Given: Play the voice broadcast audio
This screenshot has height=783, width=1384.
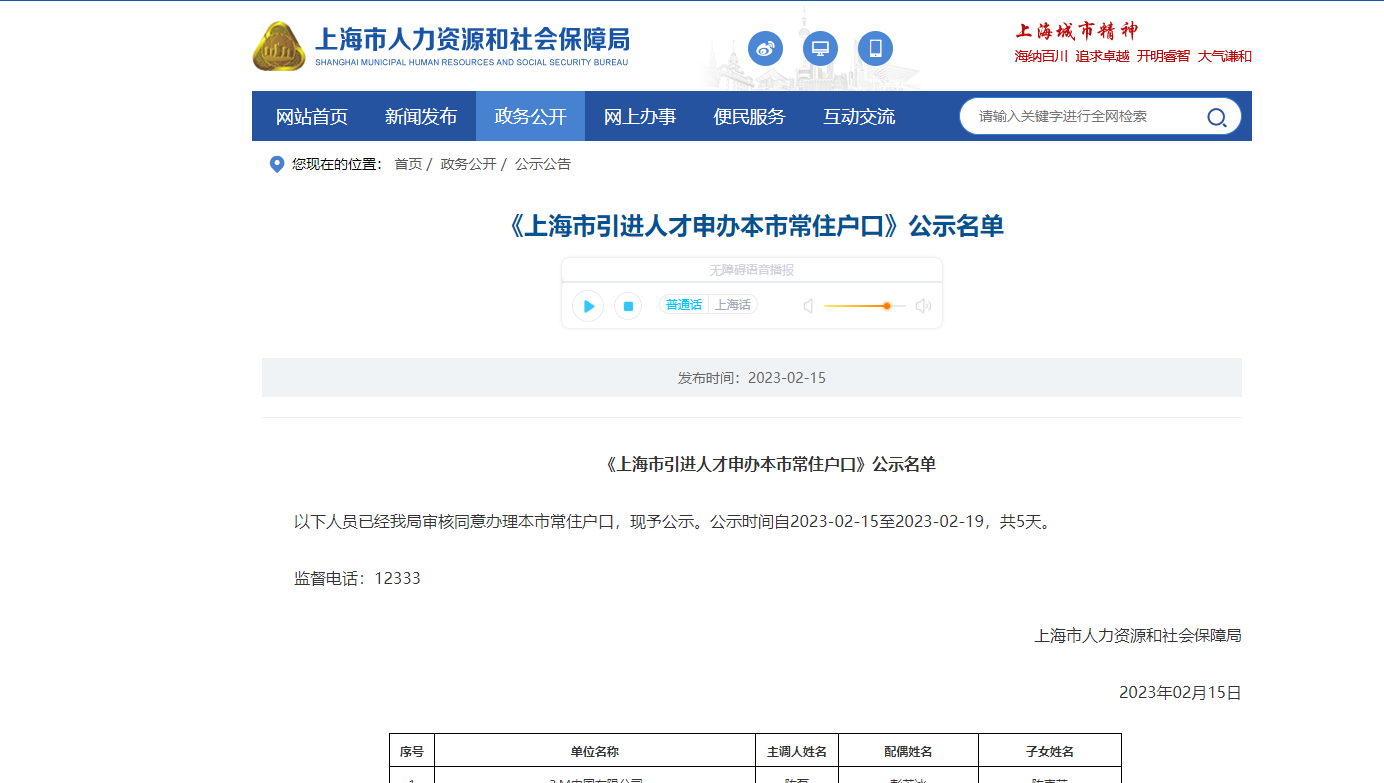Looking at the screenshot, I should (588, 306).
